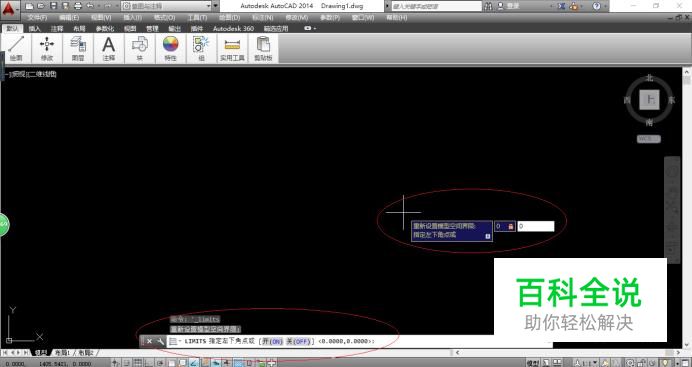
Task: Open the 工具(T) menu
Action: (x=197, y=18)
